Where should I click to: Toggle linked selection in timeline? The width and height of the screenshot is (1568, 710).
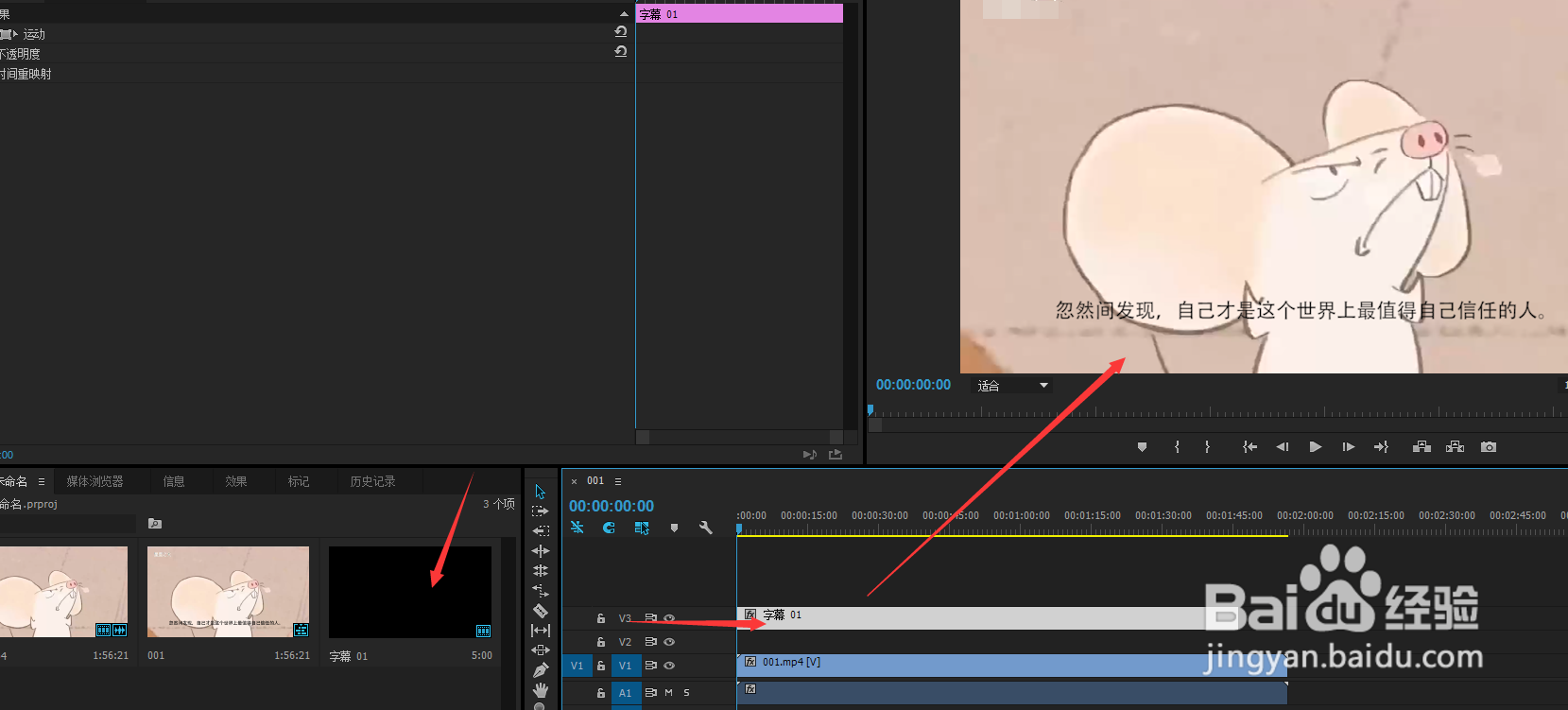[642, 528]
